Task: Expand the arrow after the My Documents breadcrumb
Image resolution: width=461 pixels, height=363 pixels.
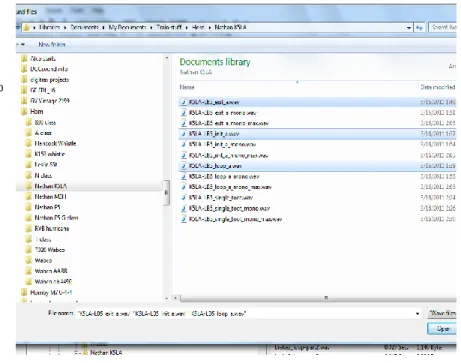Action: (151, 28)
